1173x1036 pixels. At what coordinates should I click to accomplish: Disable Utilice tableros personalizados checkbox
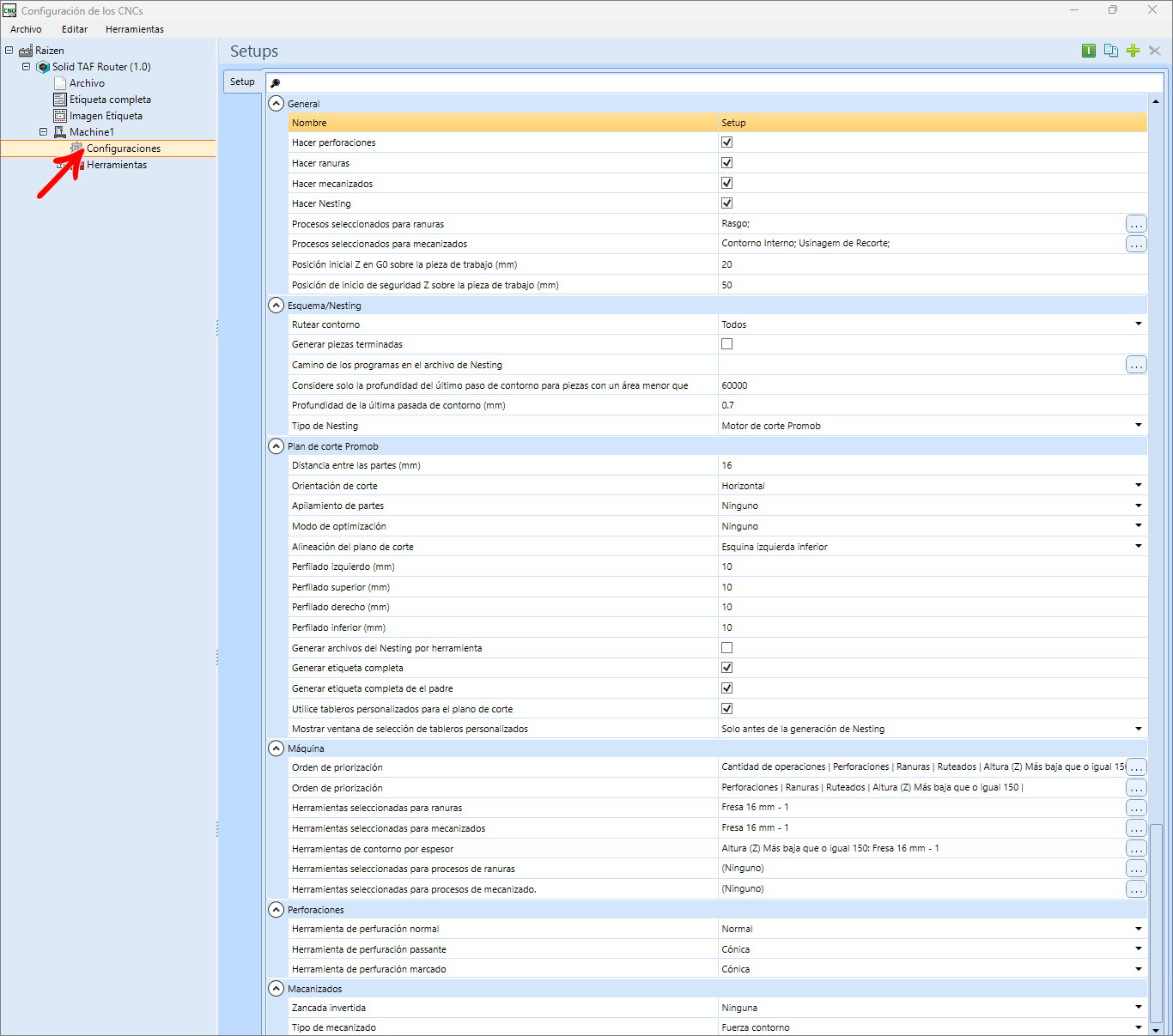(x=727, y=709)
